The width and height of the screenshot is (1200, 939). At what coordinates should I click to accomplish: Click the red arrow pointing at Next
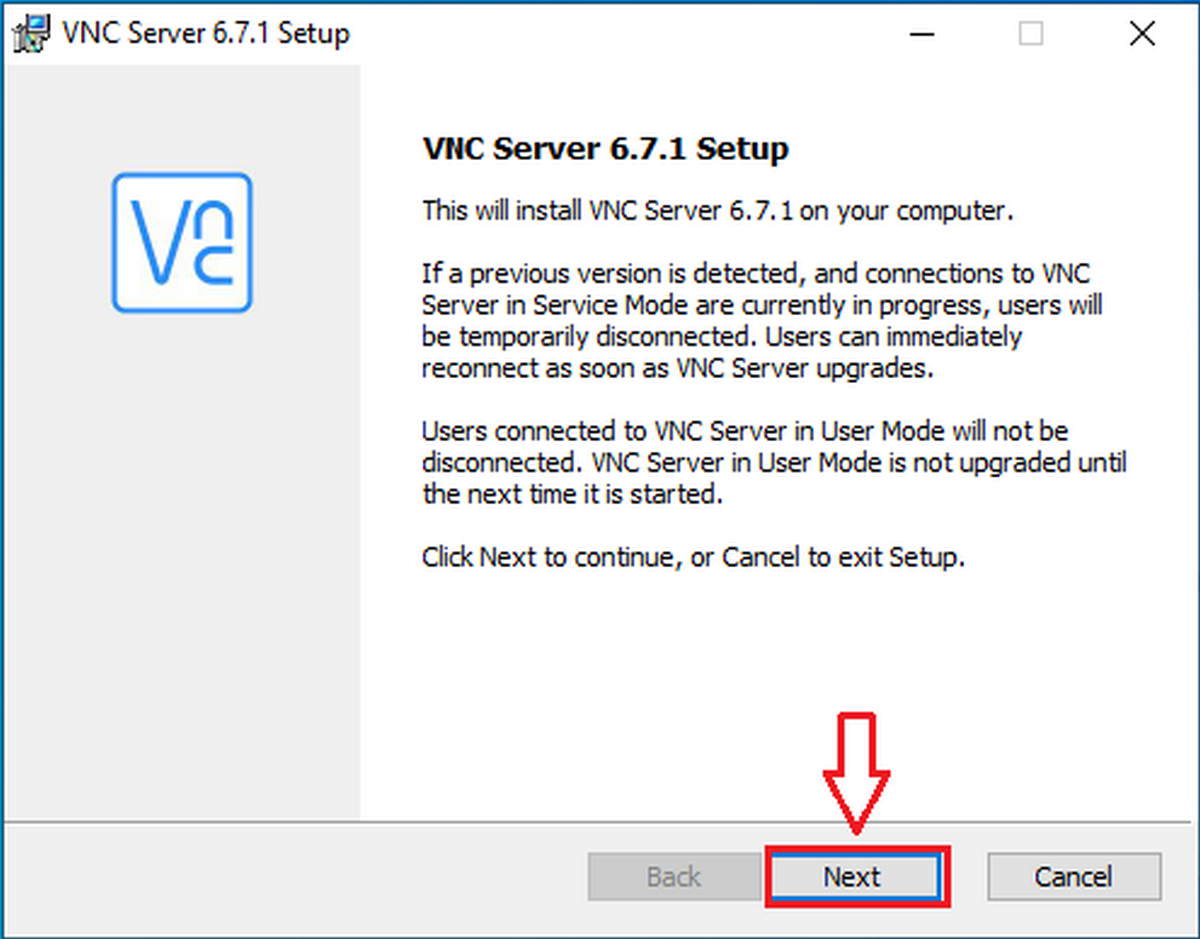[855, 770]
